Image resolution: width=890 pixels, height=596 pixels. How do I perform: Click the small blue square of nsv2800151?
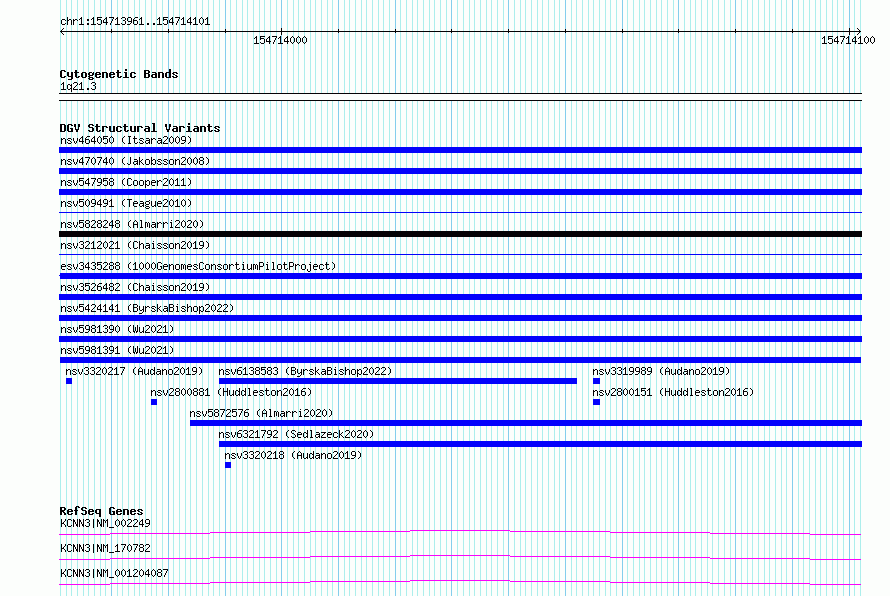596,402
